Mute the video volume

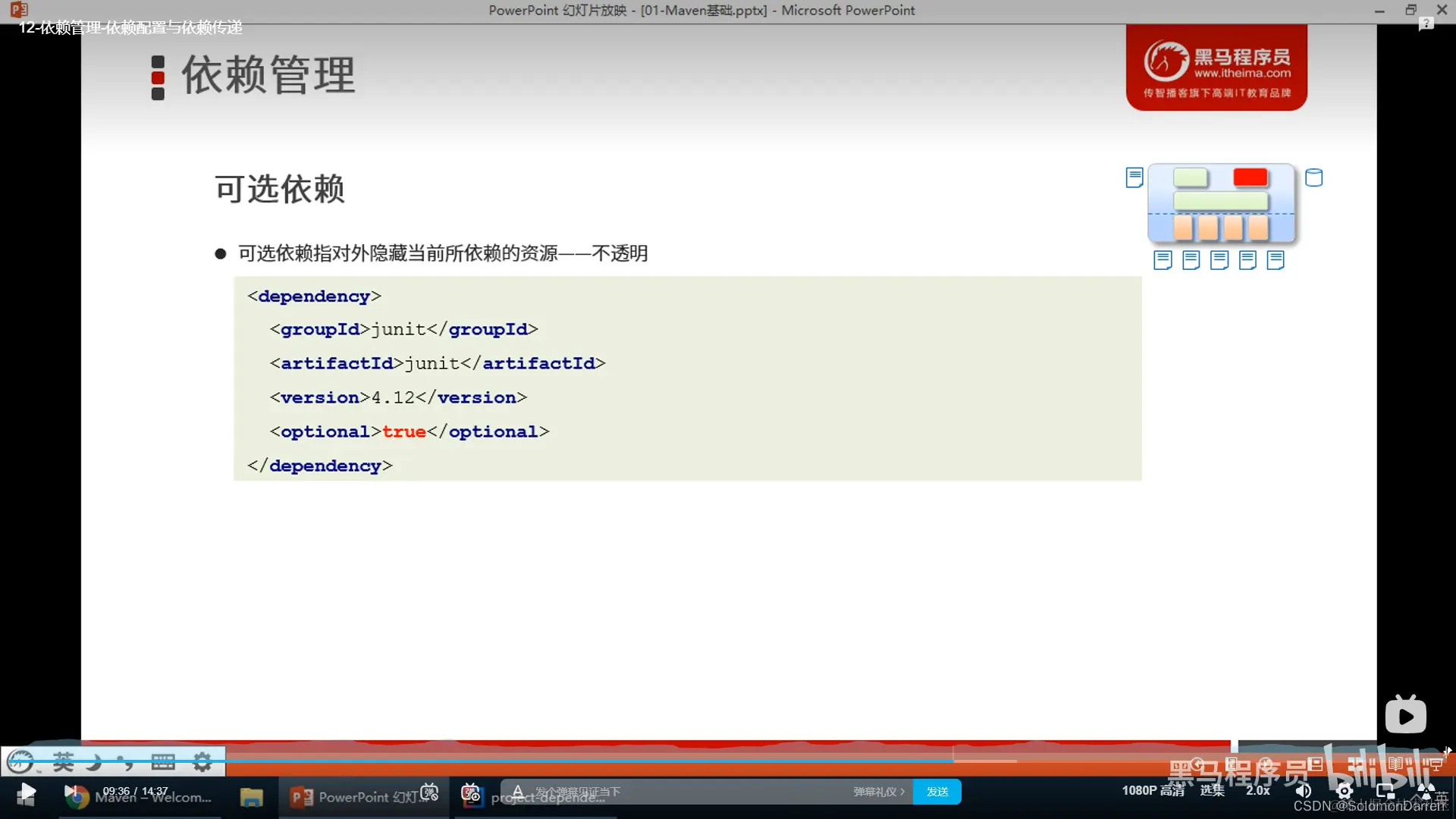(1304, 791)
